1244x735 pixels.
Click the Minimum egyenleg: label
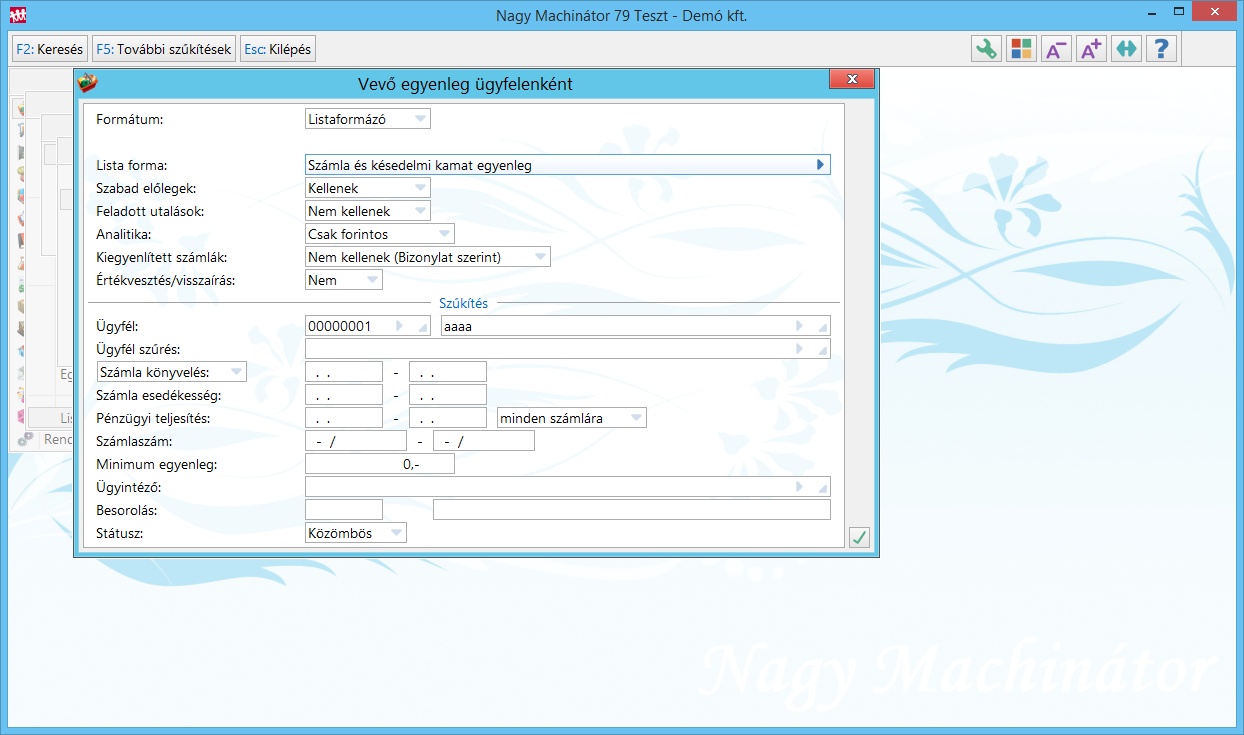pyautogui.click(x=157, y=464)
